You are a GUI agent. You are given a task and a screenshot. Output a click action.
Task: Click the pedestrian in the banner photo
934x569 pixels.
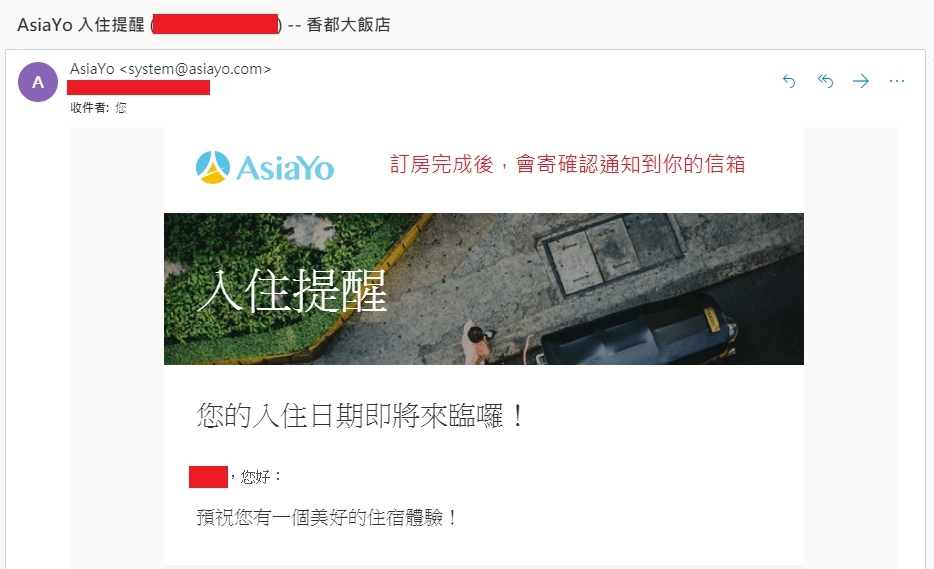pyautogui.click(x=477, y=342)
